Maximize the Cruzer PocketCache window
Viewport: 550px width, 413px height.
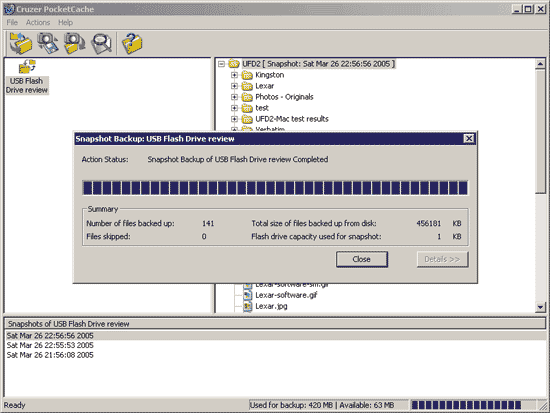click(528, 9)
